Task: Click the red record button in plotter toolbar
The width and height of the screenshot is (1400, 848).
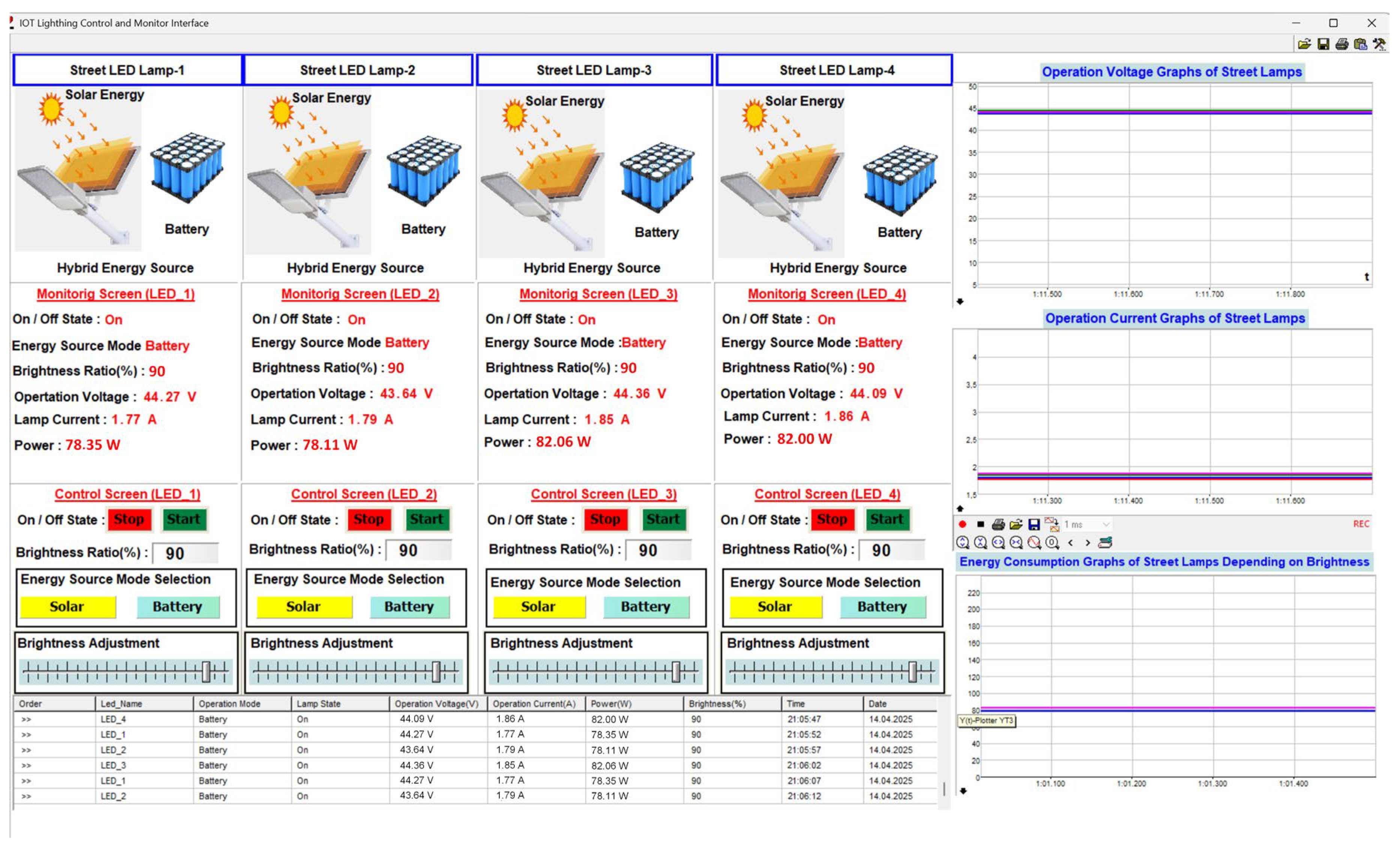Action: point(963,524)
